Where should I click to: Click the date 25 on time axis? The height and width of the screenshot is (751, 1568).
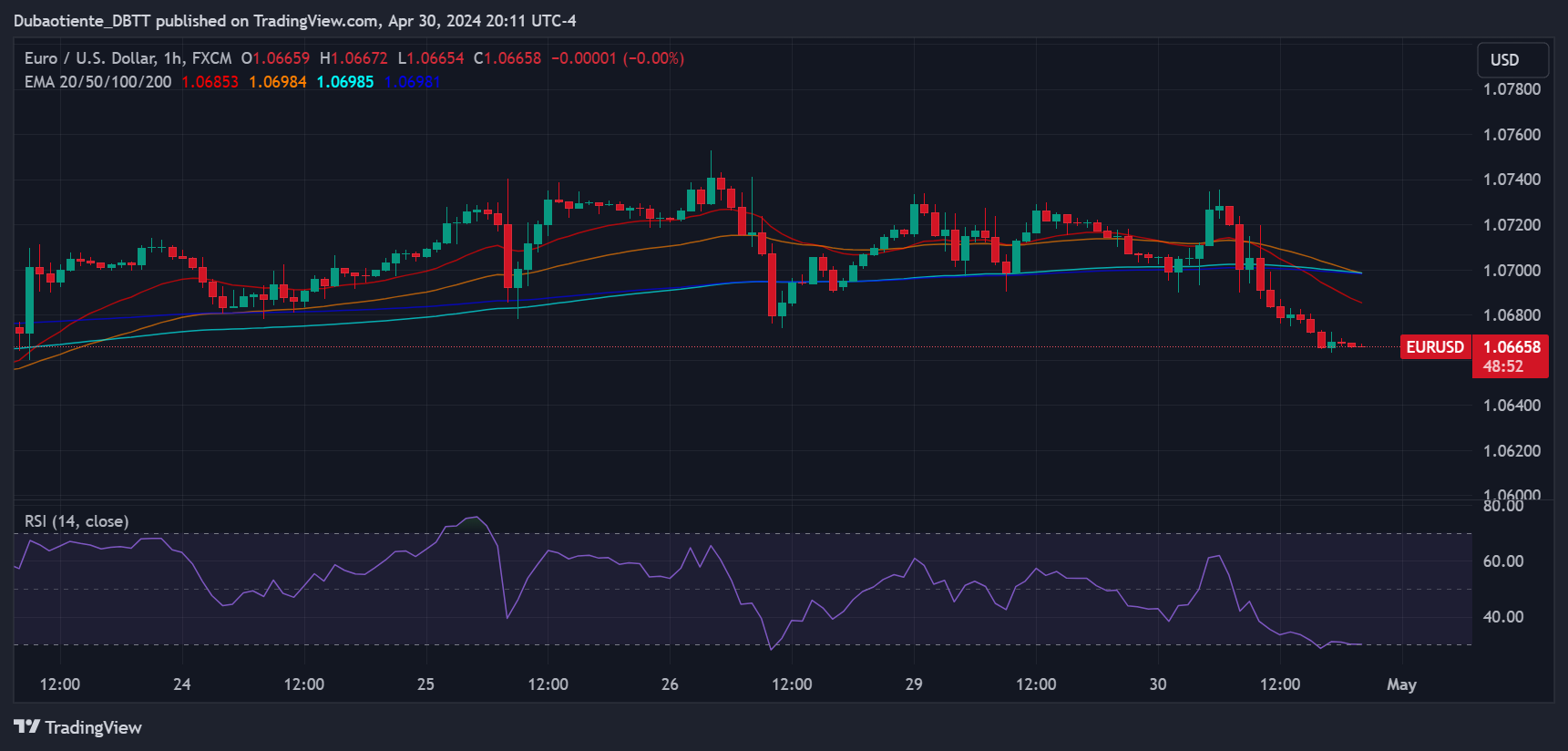tap(425, 684)
